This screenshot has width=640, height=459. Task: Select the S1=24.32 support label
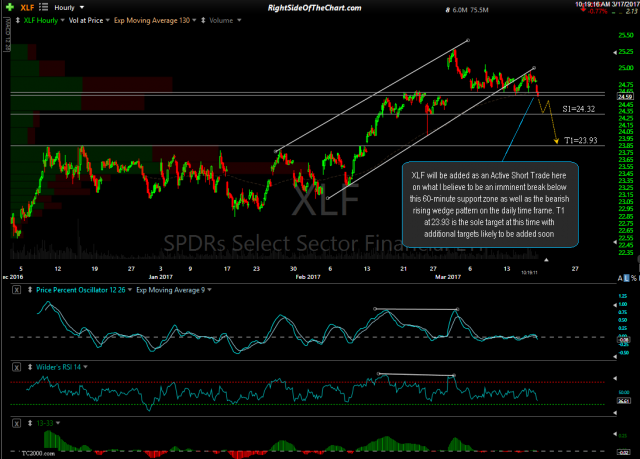(x=578, y=109)
